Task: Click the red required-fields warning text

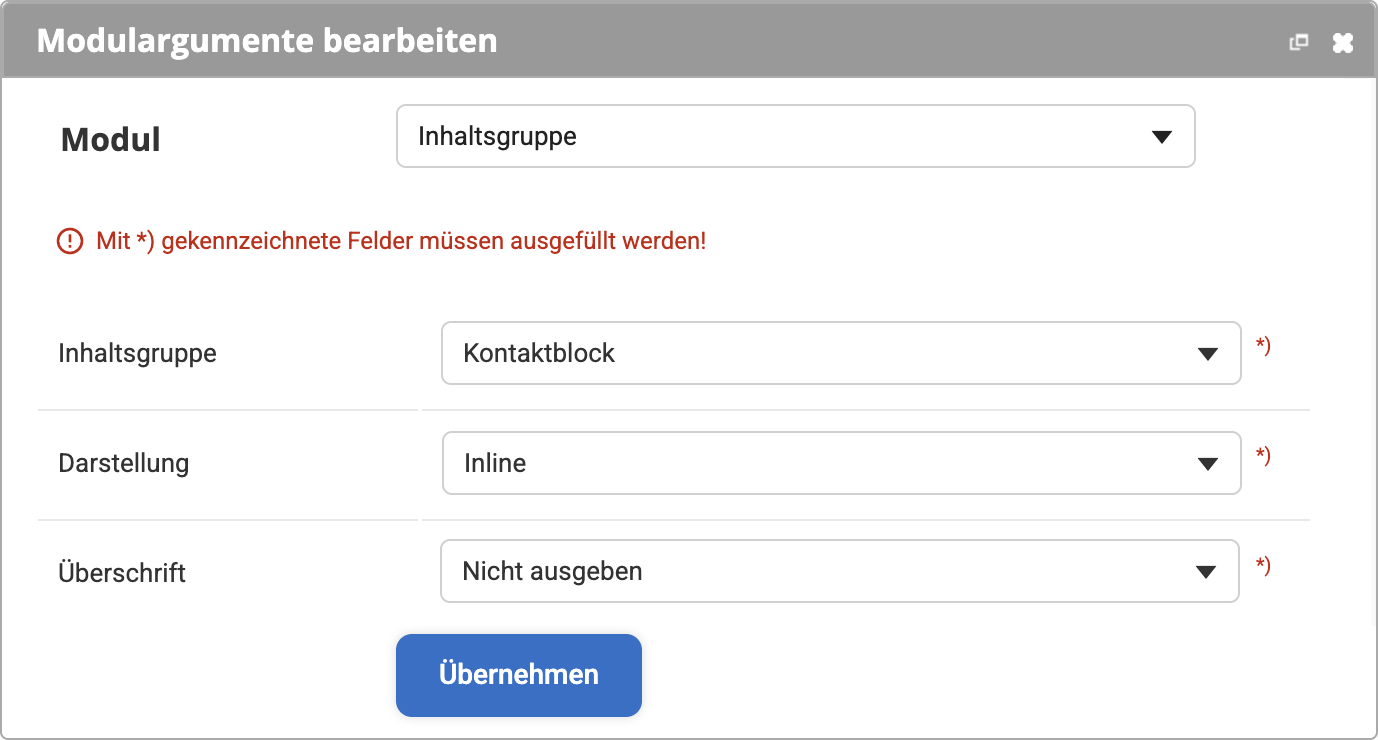Action: pyautogui.click(x=401, y=241)
